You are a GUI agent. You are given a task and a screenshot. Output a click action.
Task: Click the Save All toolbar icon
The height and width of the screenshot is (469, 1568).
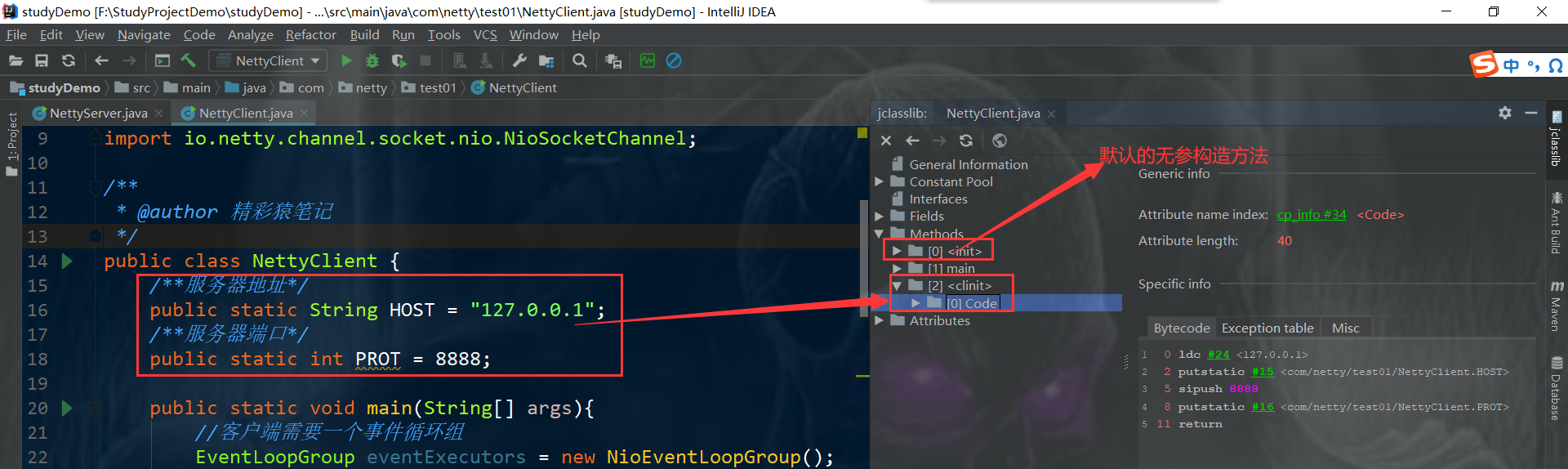pos(42,60)
